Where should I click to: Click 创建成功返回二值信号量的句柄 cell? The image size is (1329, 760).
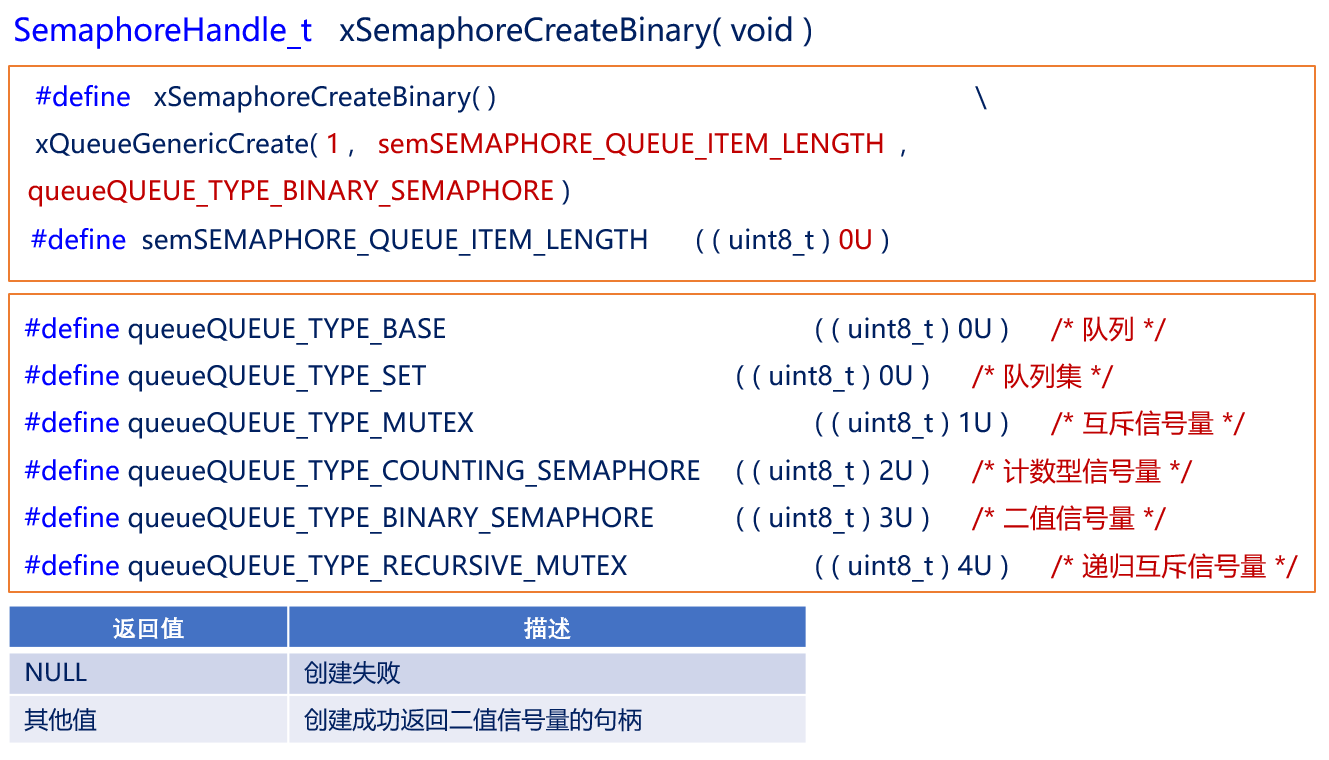[x=547, y=719]
